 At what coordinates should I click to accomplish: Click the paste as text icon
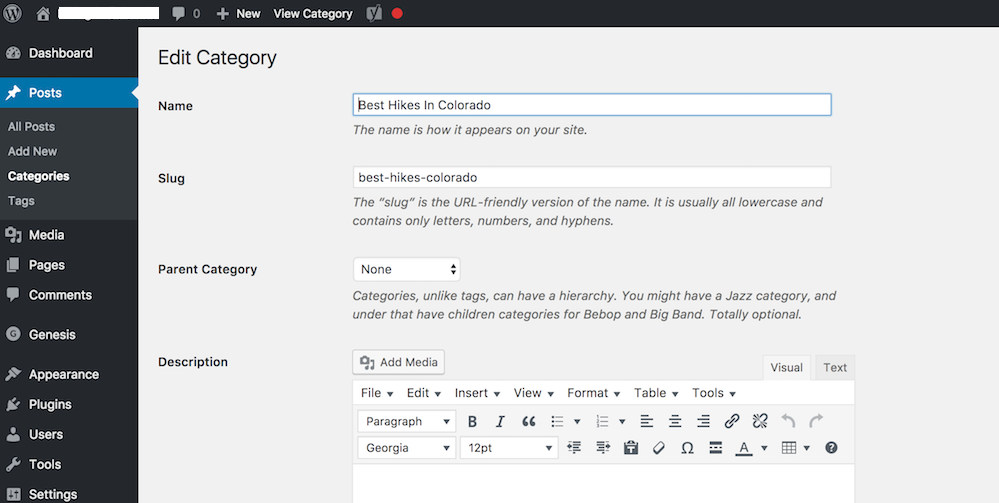(631, 448)
